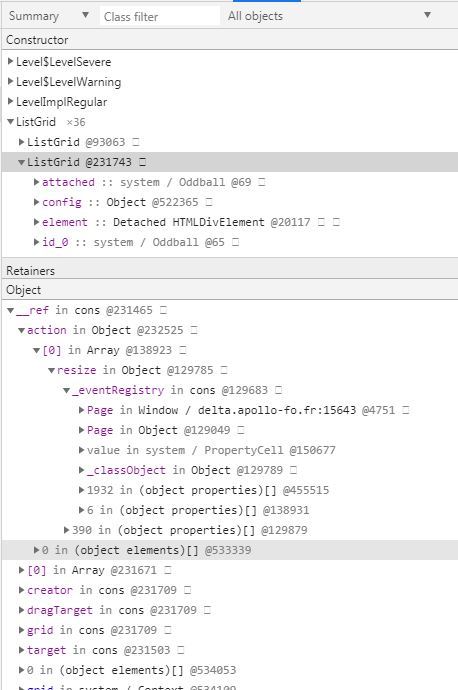Expand the LevelImplRegular constructor row
This screenshot has width=458, height=690.
(11, 101)
